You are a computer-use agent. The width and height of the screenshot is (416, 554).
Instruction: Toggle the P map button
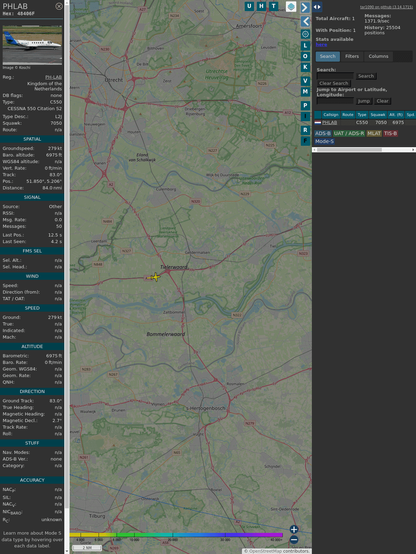[x=305, y=105]
